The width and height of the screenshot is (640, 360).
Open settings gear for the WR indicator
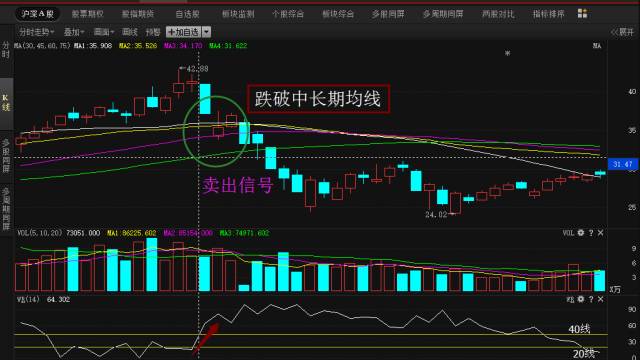[580, 299]
